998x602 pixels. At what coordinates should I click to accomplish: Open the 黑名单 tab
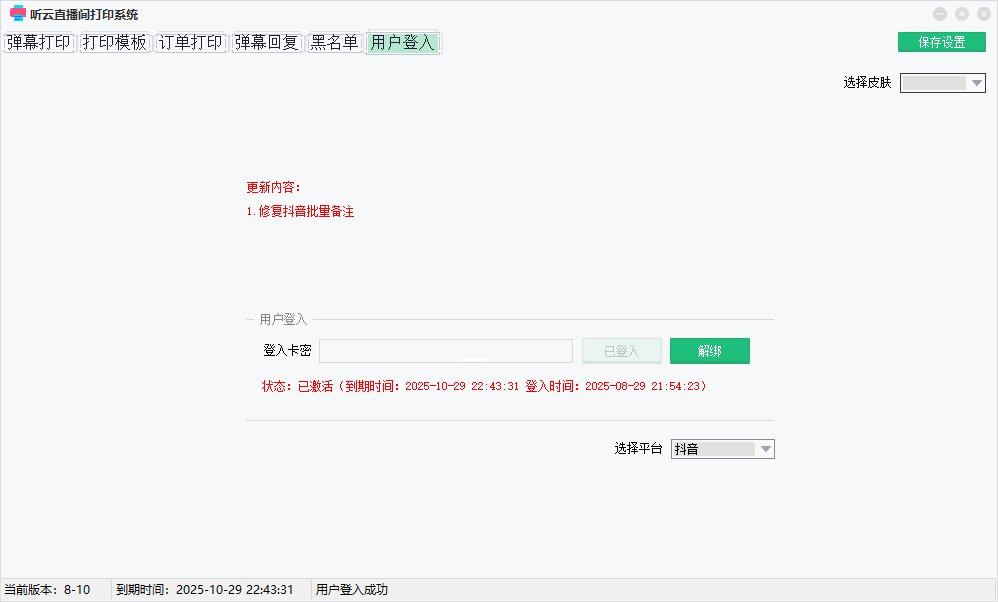(335, 43)
